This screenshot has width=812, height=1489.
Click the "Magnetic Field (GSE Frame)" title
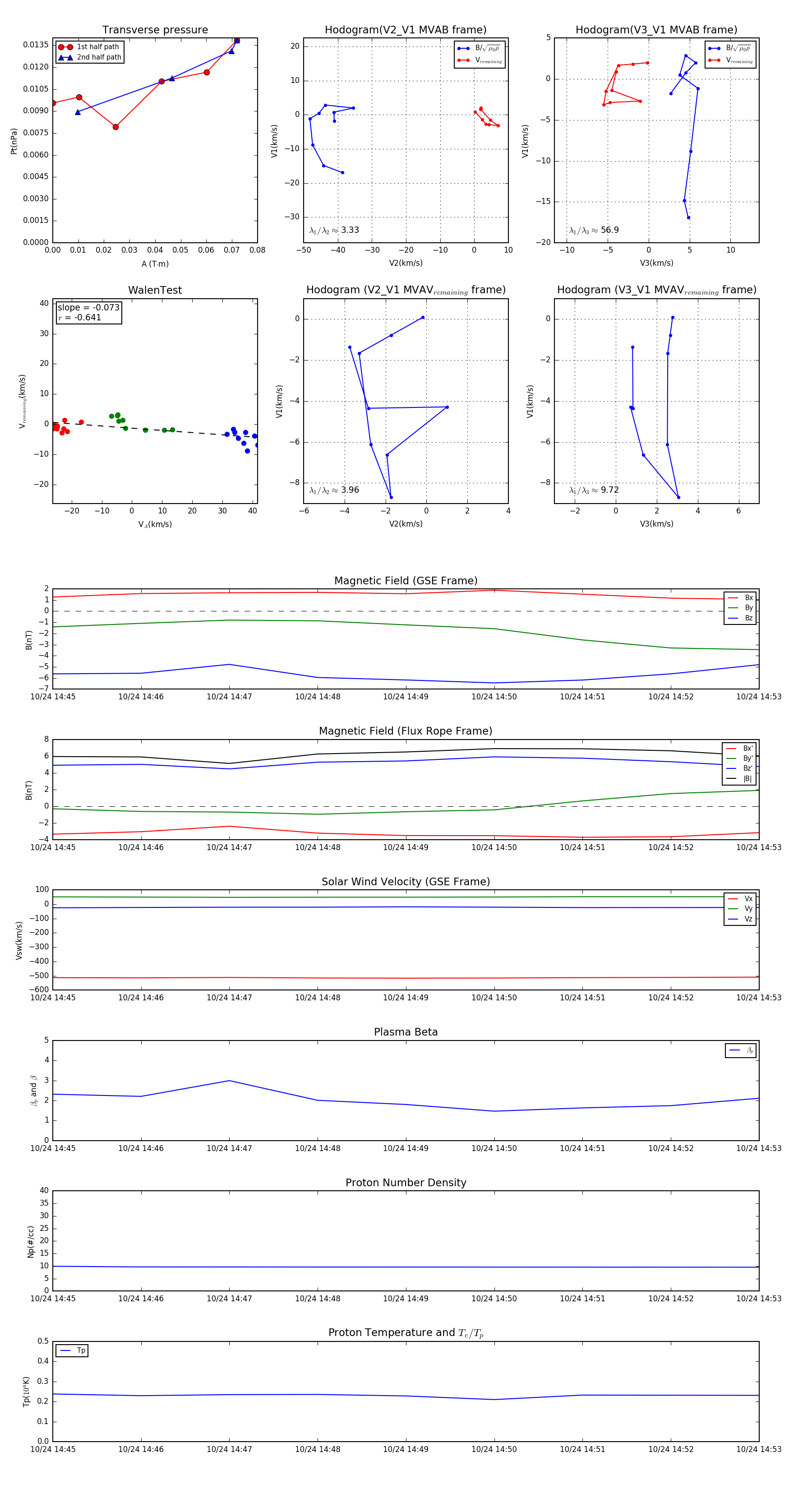(x=406, y=581)
